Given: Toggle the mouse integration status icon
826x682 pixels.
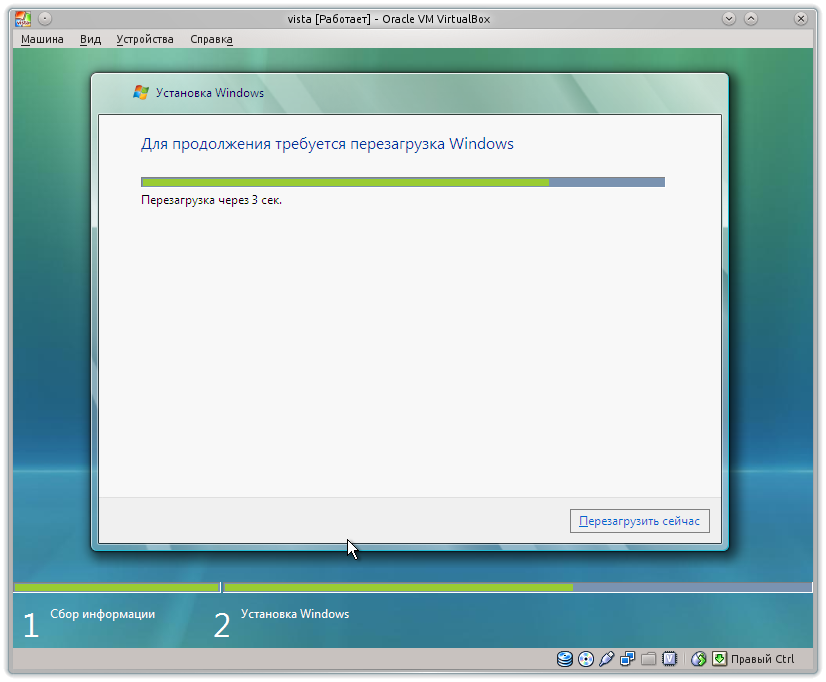Looking at the screenshot, I should [699, 659].
